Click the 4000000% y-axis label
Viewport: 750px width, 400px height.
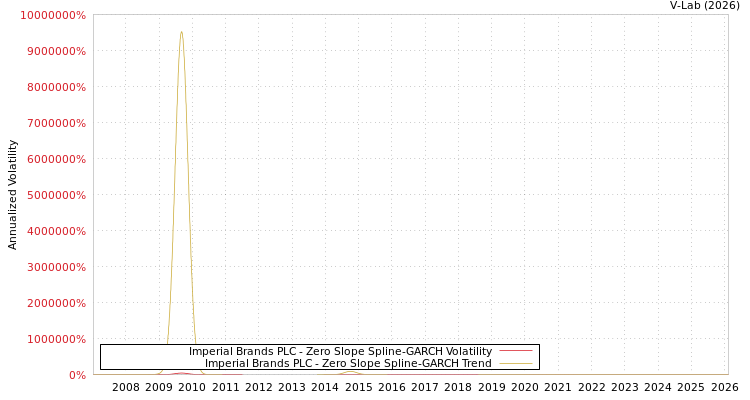pos(56,231)
